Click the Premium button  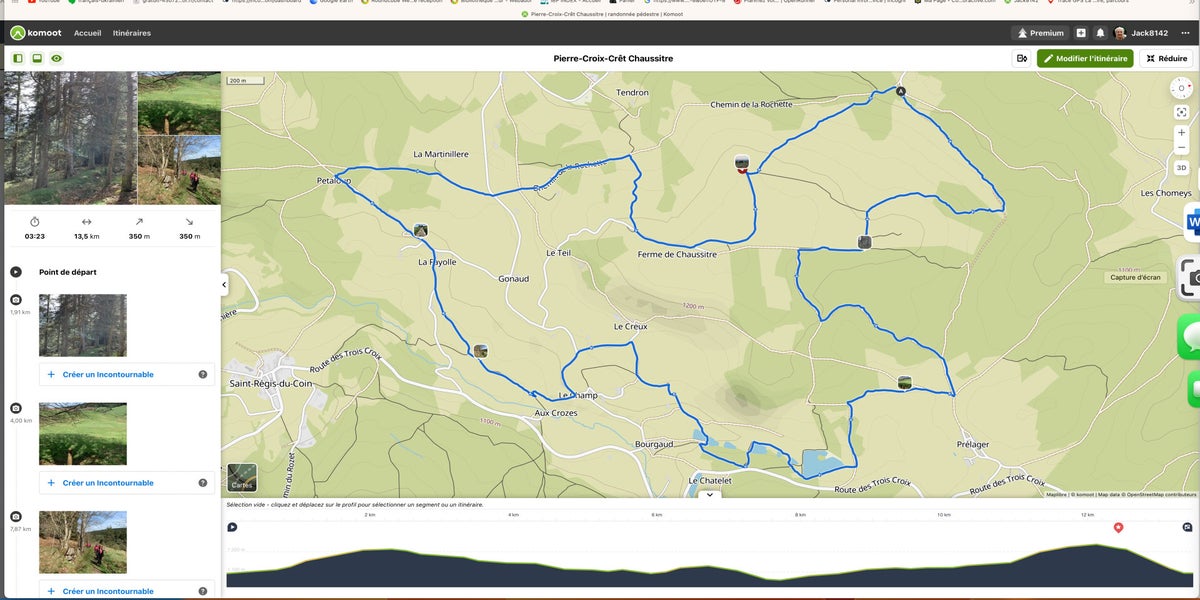tap(1041, 33)
